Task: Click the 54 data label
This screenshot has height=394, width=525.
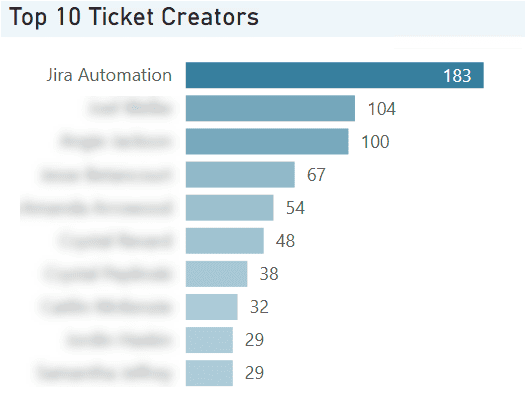Action: pyautogui.click(x=295, y=208)
